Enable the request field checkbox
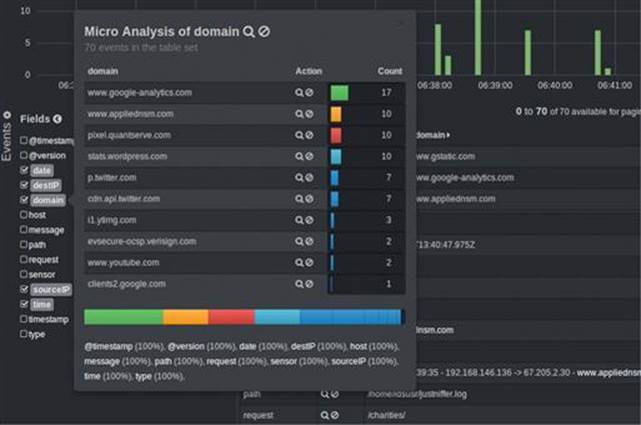 click(24, 259)
